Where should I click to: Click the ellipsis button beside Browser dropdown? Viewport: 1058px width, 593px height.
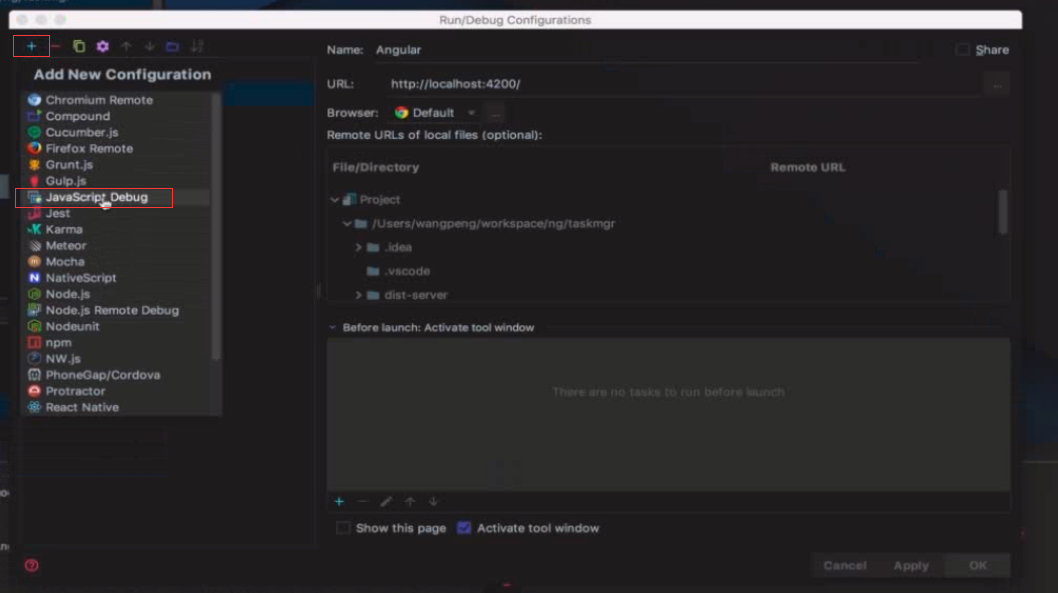coord(495,113)
